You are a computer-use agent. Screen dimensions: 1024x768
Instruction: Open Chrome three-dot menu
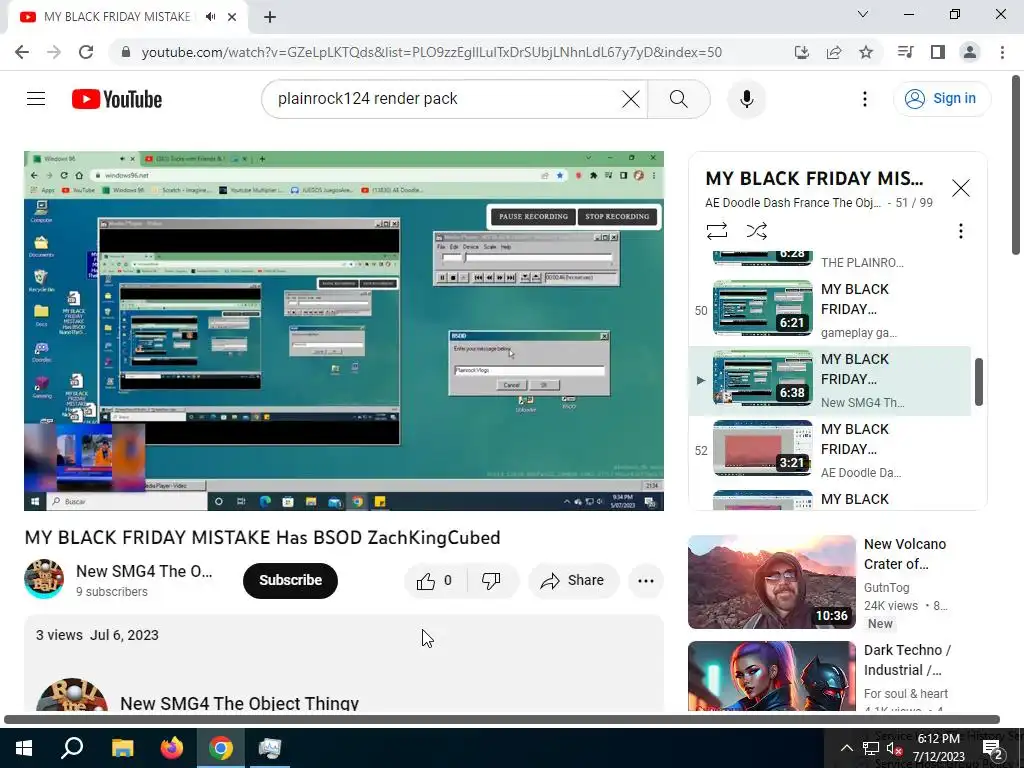point(1002,52)
